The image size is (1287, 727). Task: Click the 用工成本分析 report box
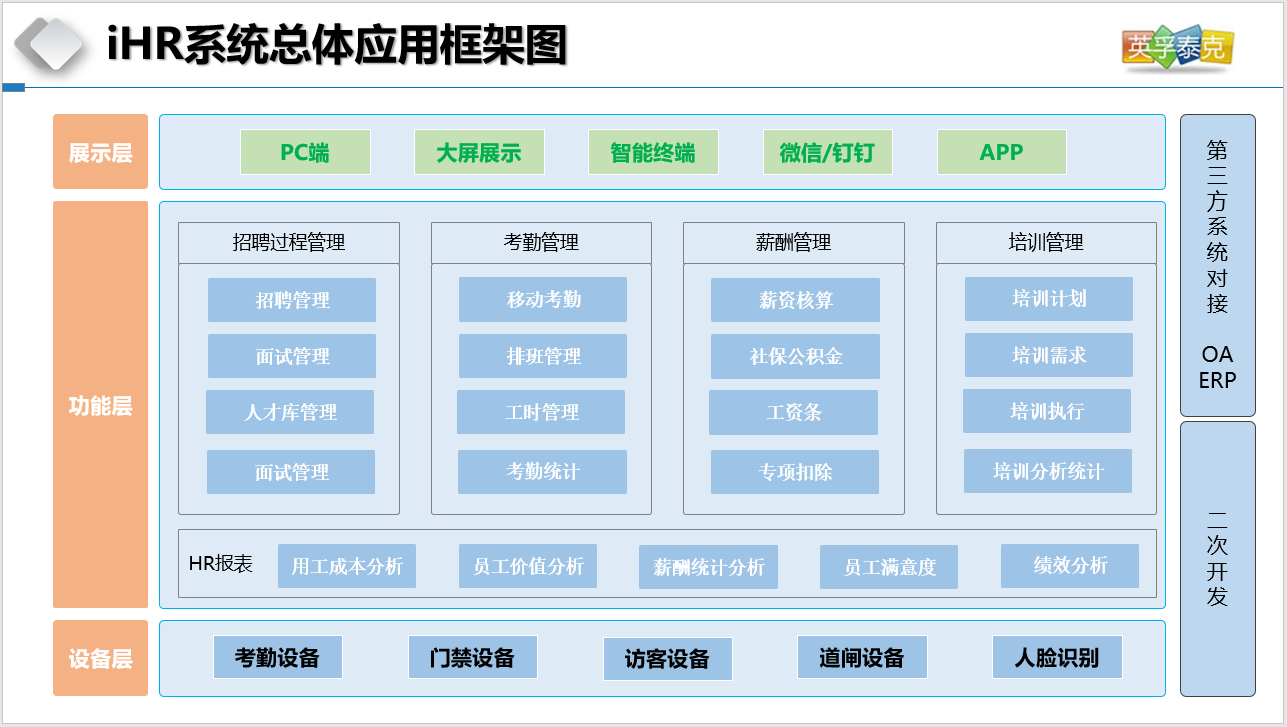pyautogui.click(x=347, y=566)
